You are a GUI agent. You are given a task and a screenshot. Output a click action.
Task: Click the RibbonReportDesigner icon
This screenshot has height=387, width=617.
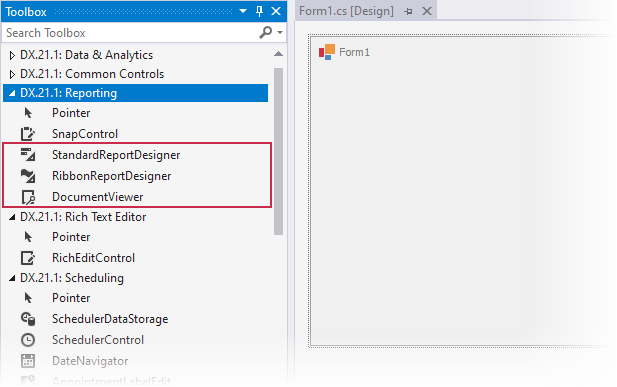tap(28, 176)
